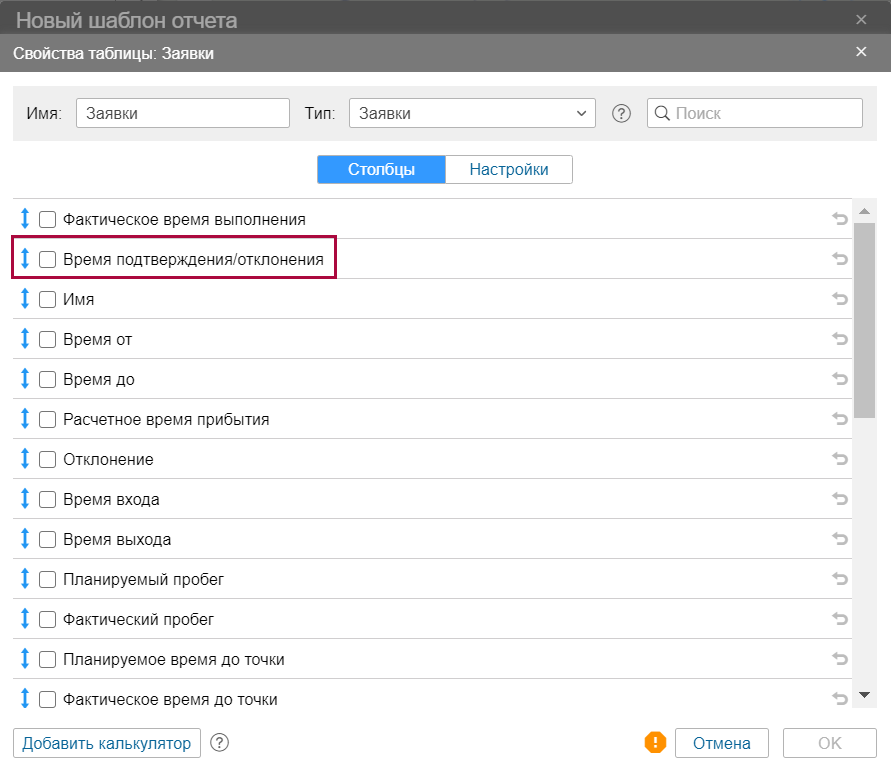
Task: Select the Столбцы tab
Action: click(381, 169)
